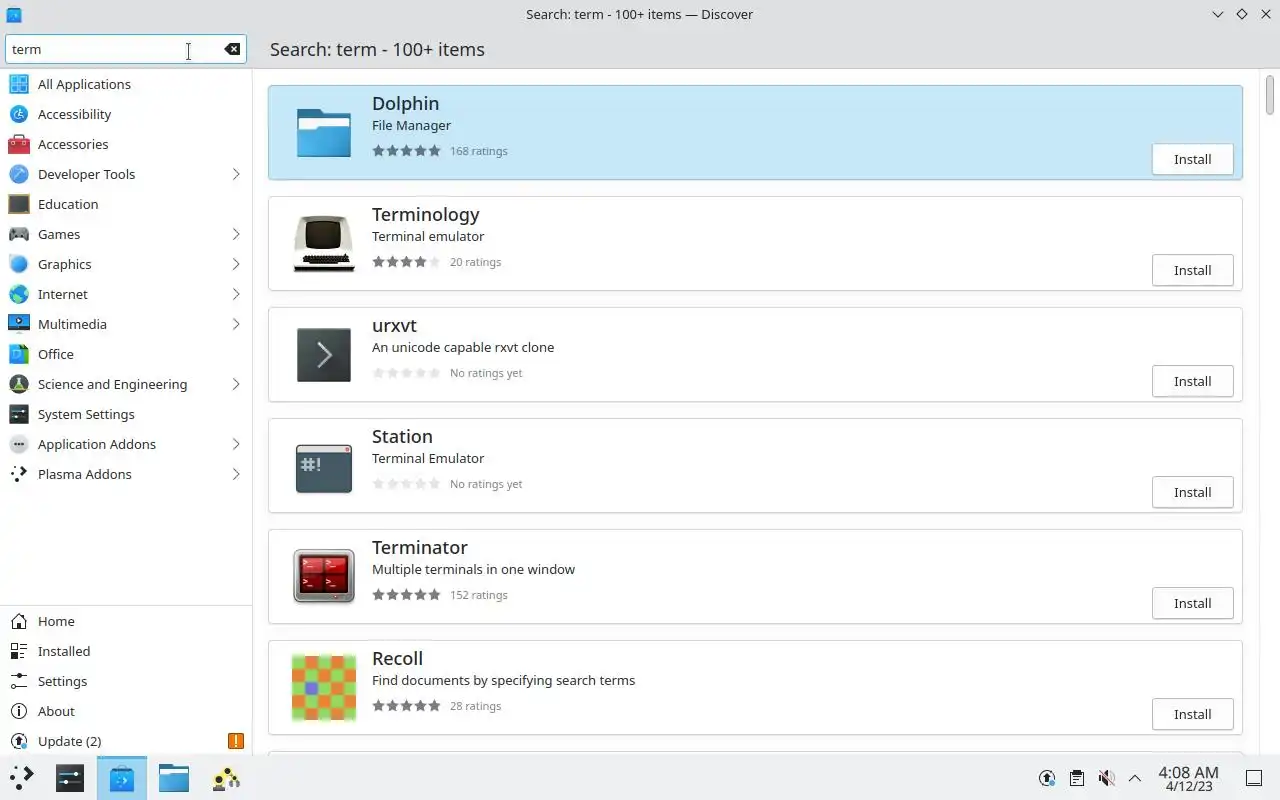The image size is (1280, 800).
Task: Click the Accessories toolbox icon
Action: click(x=18, y=144)
